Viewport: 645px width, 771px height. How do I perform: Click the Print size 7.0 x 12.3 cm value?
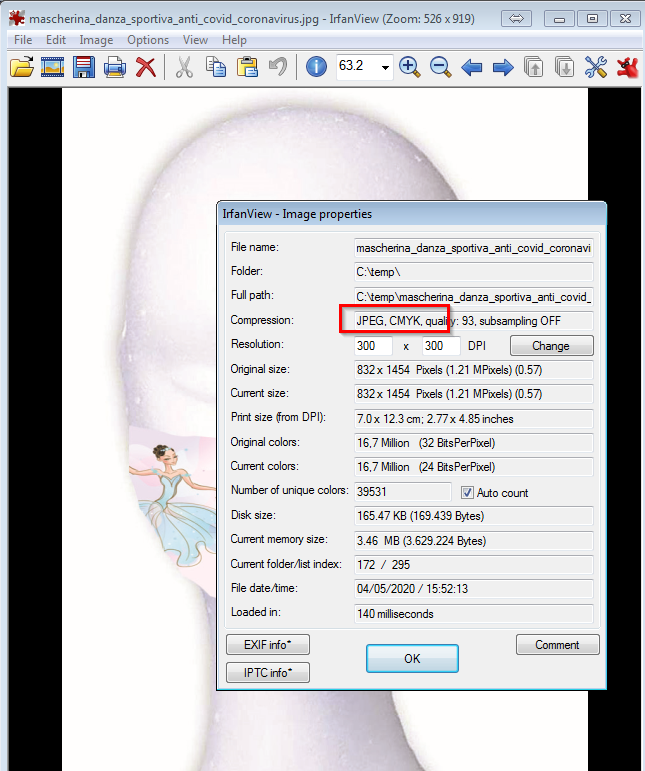[473, 418]
